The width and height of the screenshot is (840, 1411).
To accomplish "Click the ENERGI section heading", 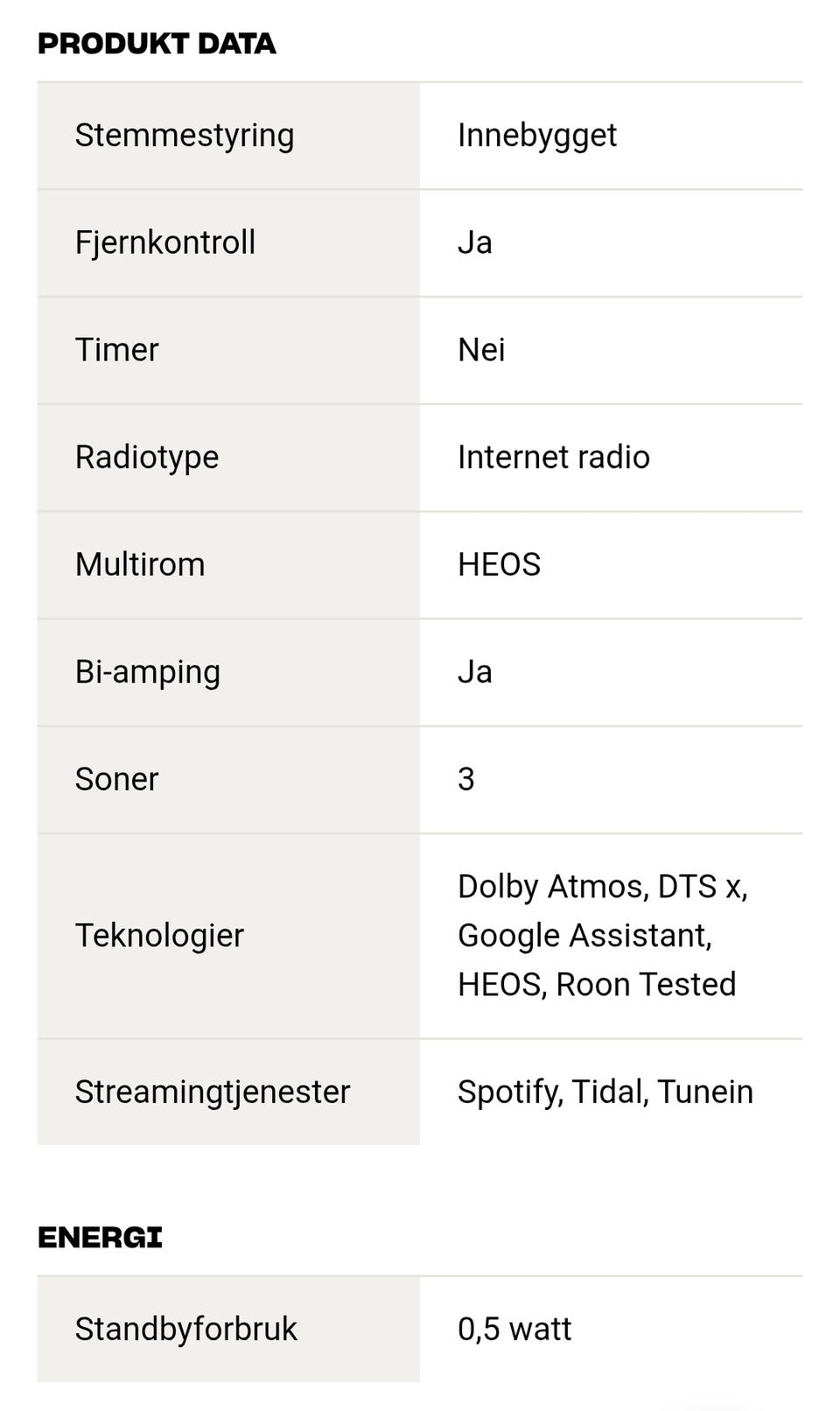I will coord(100,1238).
